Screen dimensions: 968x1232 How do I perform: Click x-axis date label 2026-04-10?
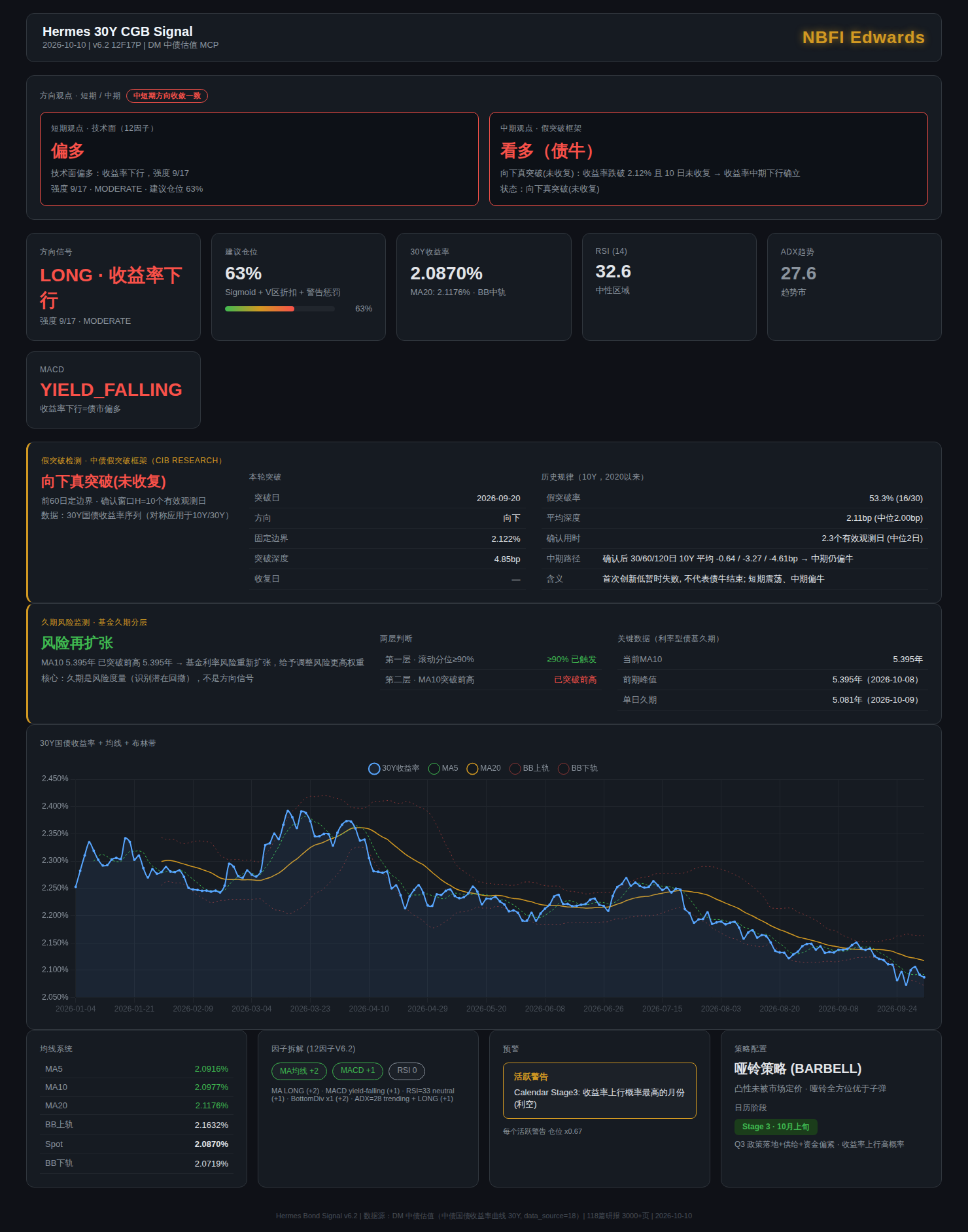(369, 1009)
